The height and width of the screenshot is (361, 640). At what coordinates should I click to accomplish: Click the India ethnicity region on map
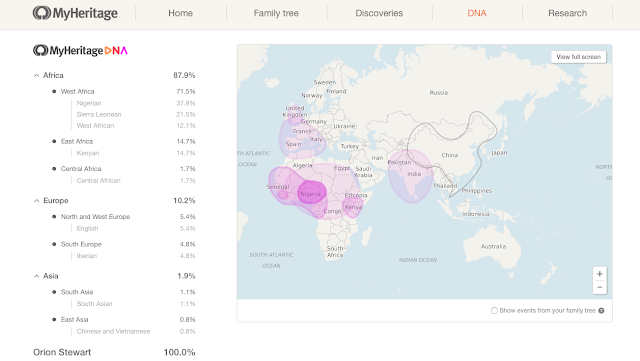click(410, 176)
